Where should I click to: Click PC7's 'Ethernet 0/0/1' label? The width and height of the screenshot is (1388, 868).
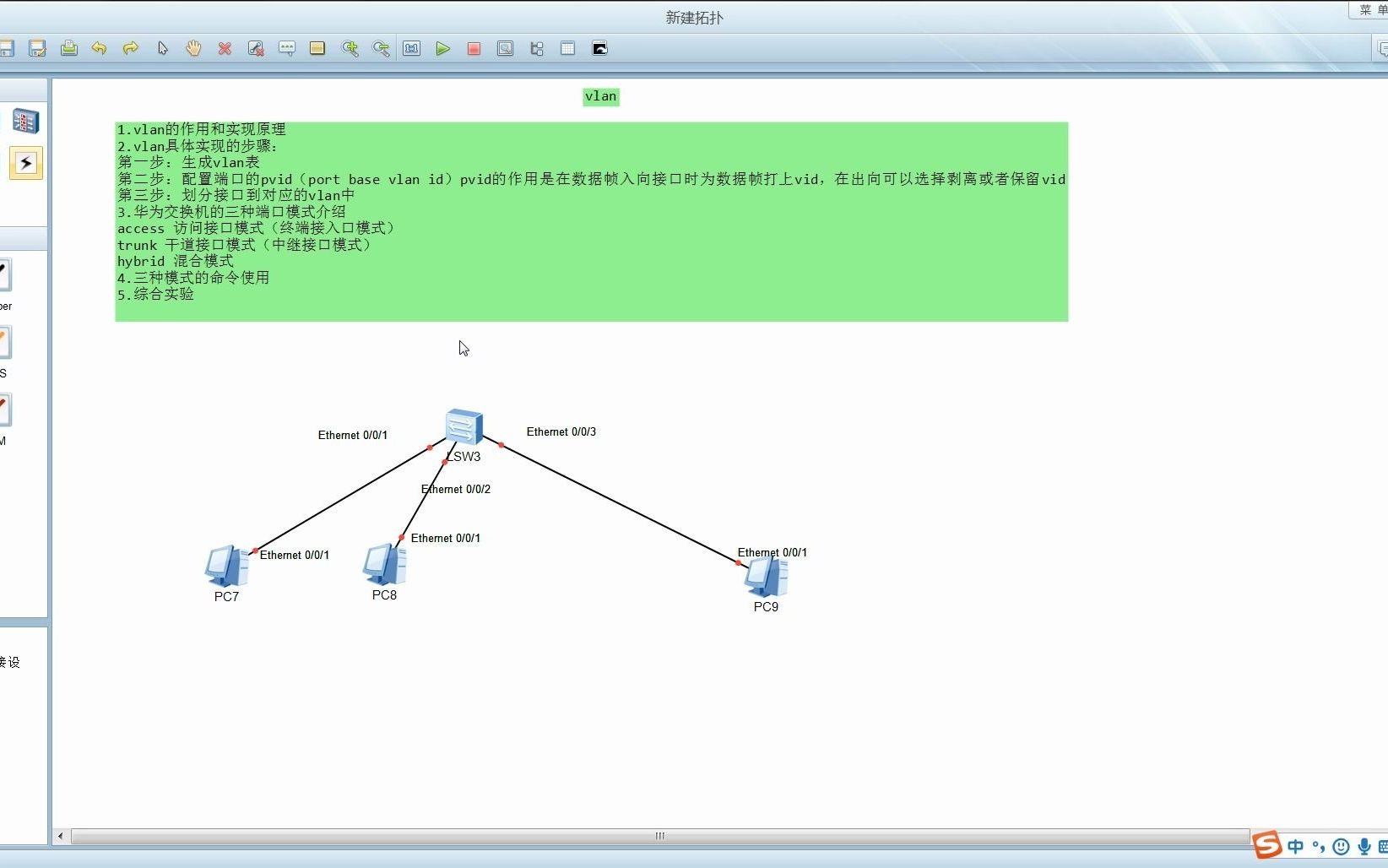[x=295, y=555]
